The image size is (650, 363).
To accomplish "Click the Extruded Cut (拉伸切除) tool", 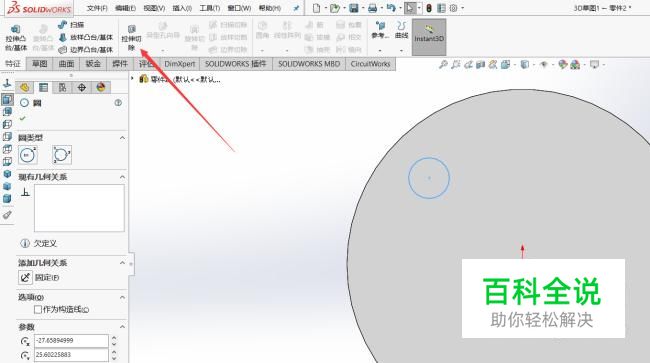I will [x=131, y=38].
